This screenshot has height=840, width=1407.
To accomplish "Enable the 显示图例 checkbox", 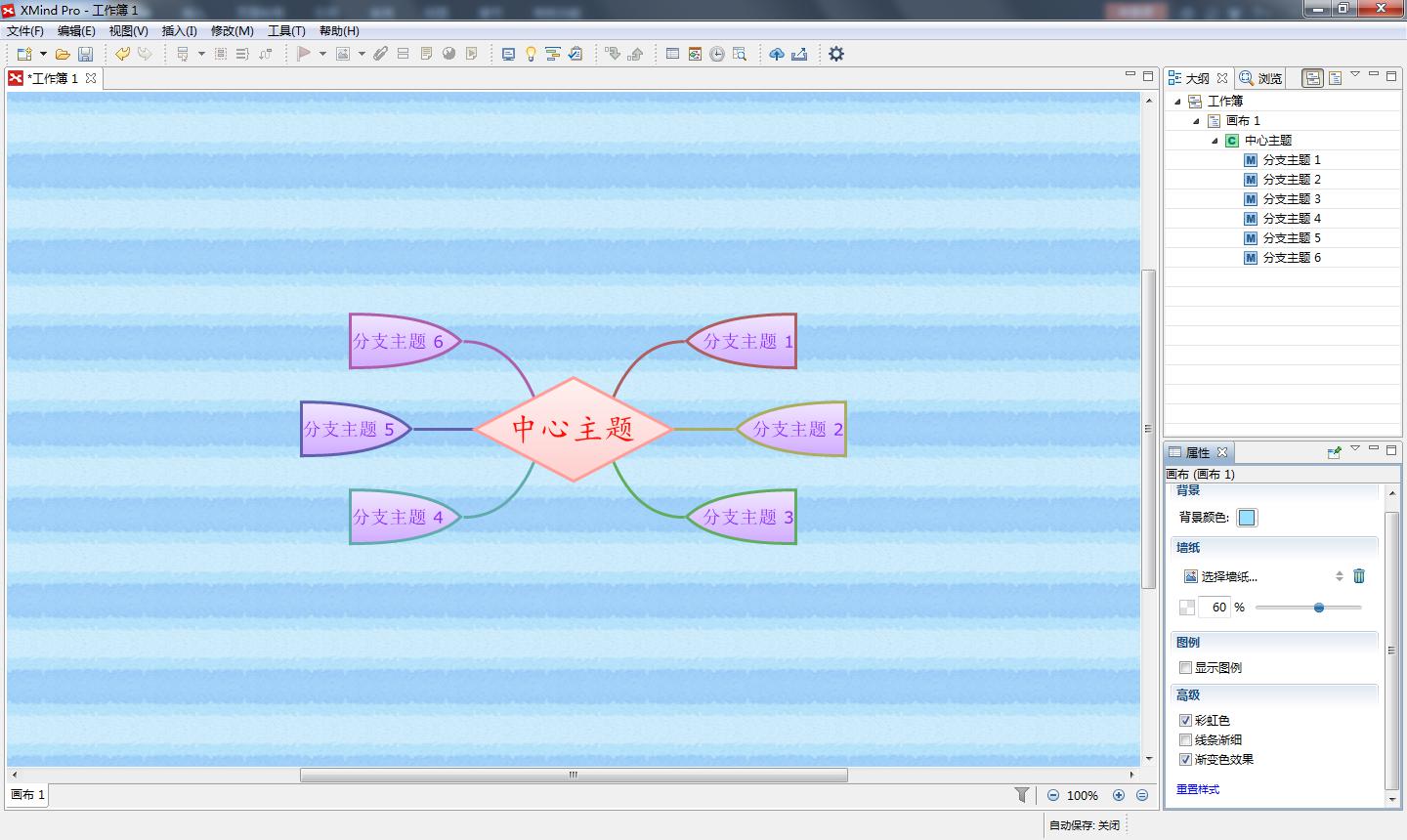I will tap(1185, 668).
